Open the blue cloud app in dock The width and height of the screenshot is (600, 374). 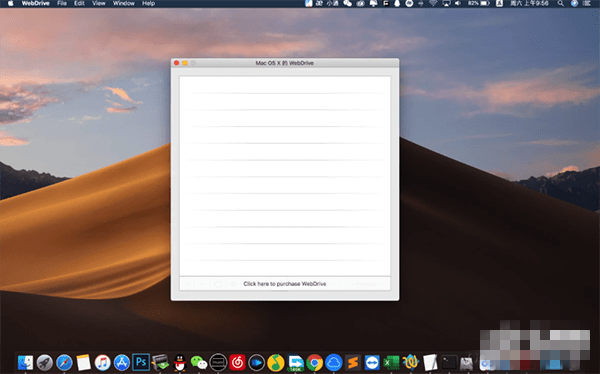(333, 362)
